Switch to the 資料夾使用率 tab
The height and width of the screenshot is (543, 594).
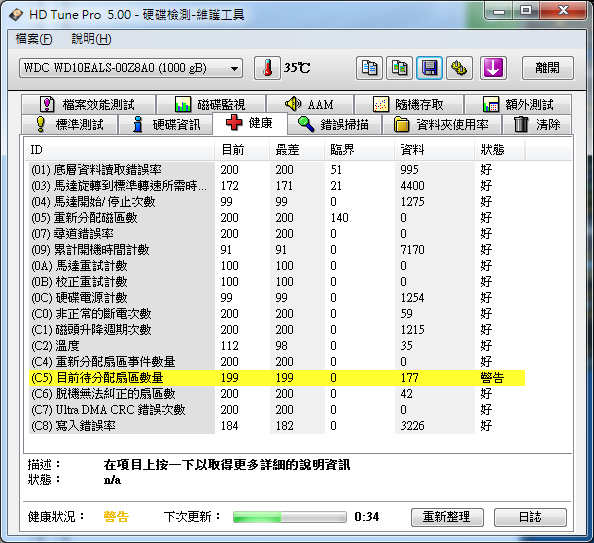tap(442, 124)
